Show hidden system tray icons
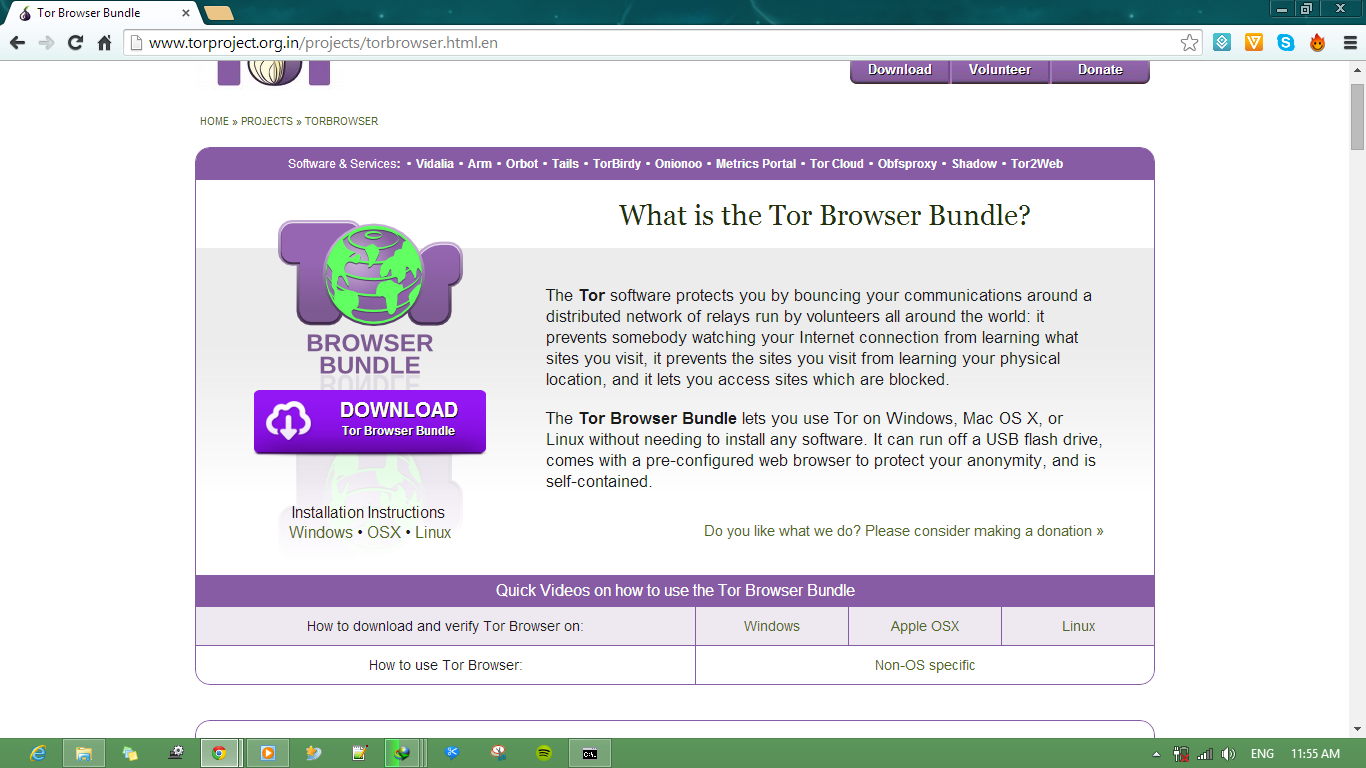Viewport: 1366px width, 768px height. click(1157, 754)
